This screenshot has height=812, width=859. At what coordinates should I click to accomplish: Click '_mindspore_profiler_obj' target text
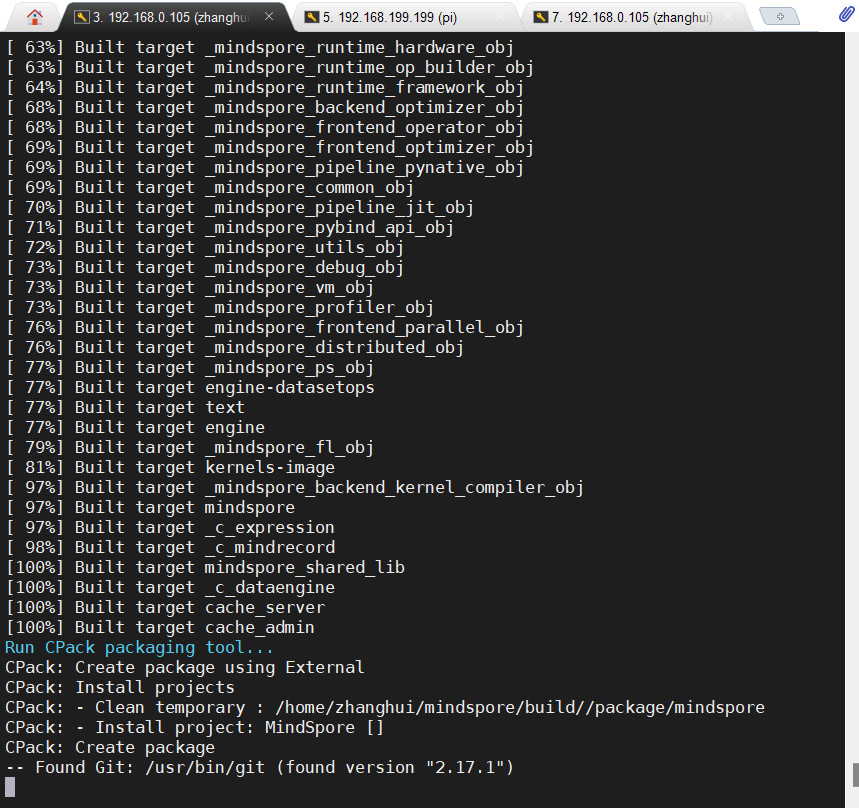(x=320, y=307)
